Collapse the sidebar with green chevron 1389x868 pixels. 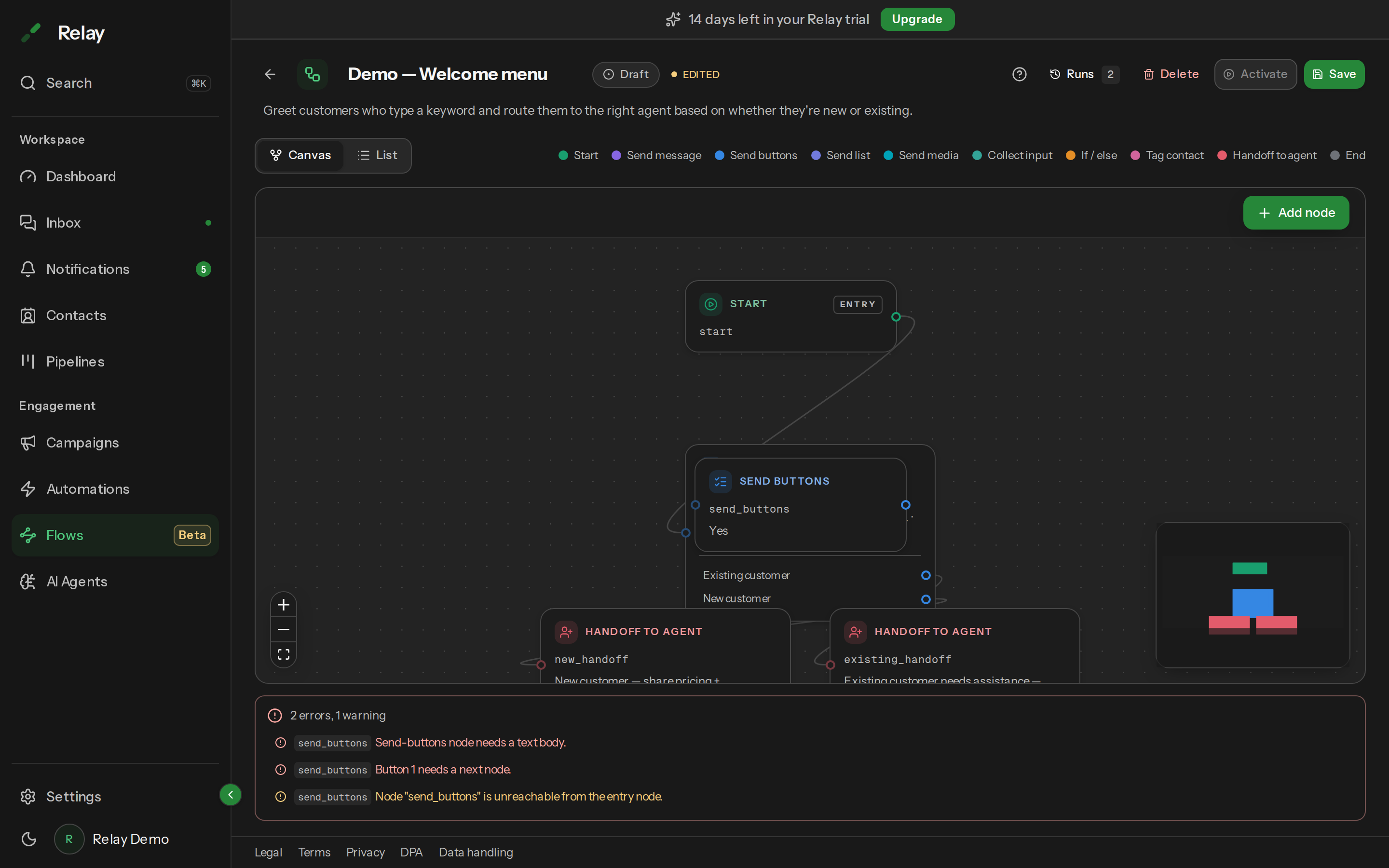tap(230, 795)
